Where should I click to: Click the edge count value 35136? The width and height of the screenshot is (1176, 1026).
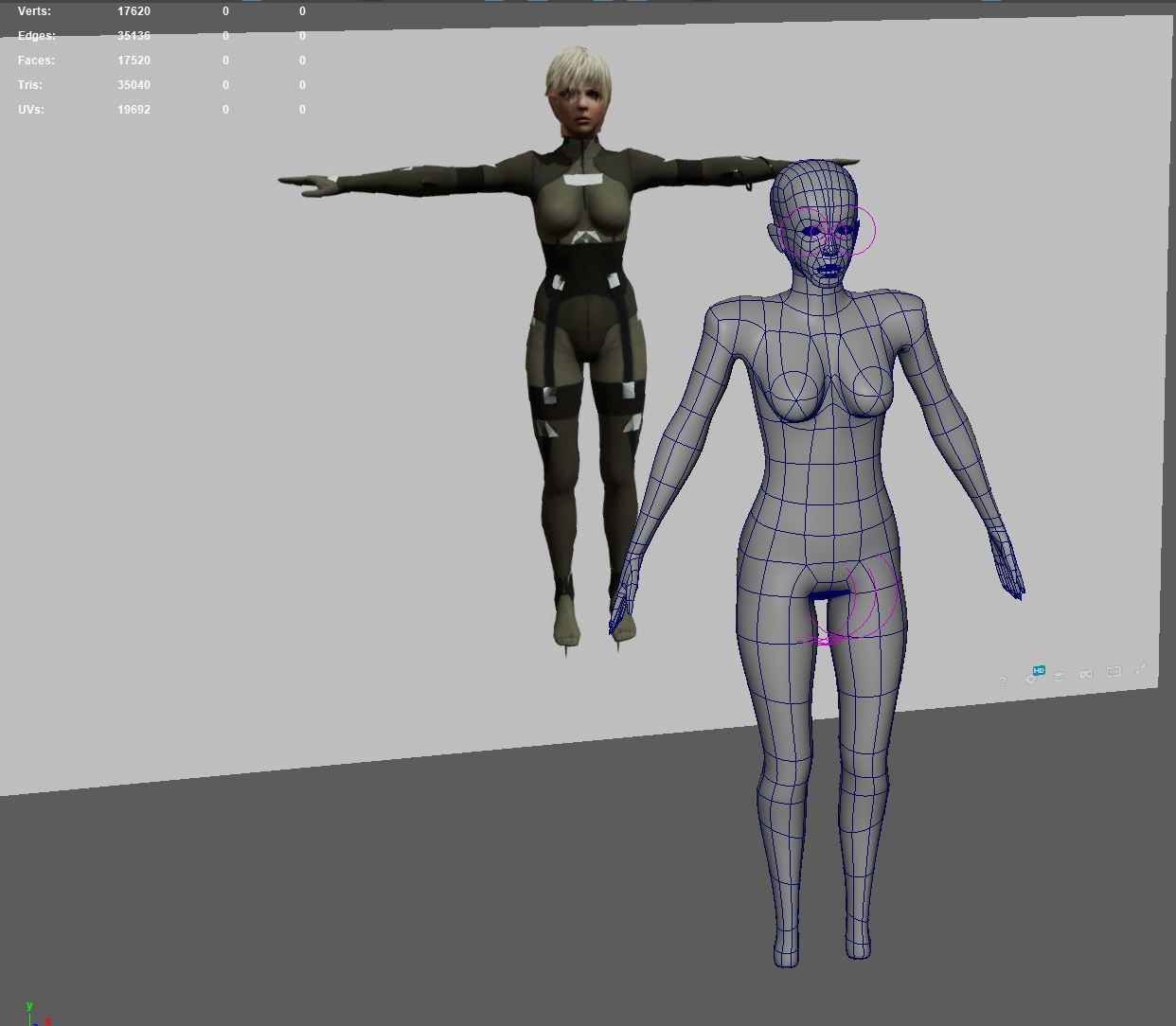coord(134,36)
